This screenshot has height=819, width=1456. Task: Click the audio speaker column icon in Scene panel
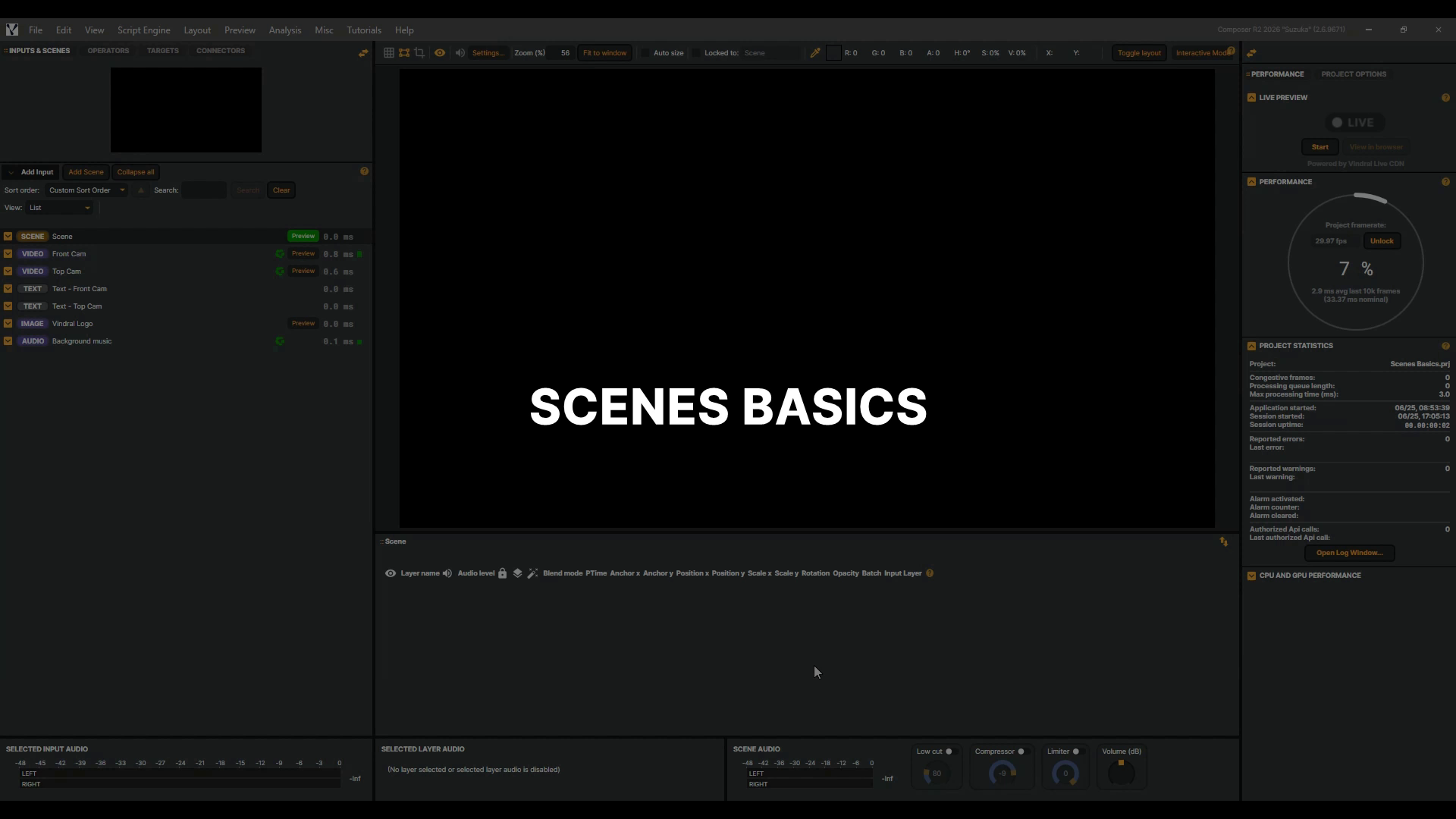[x=447, y=573]
